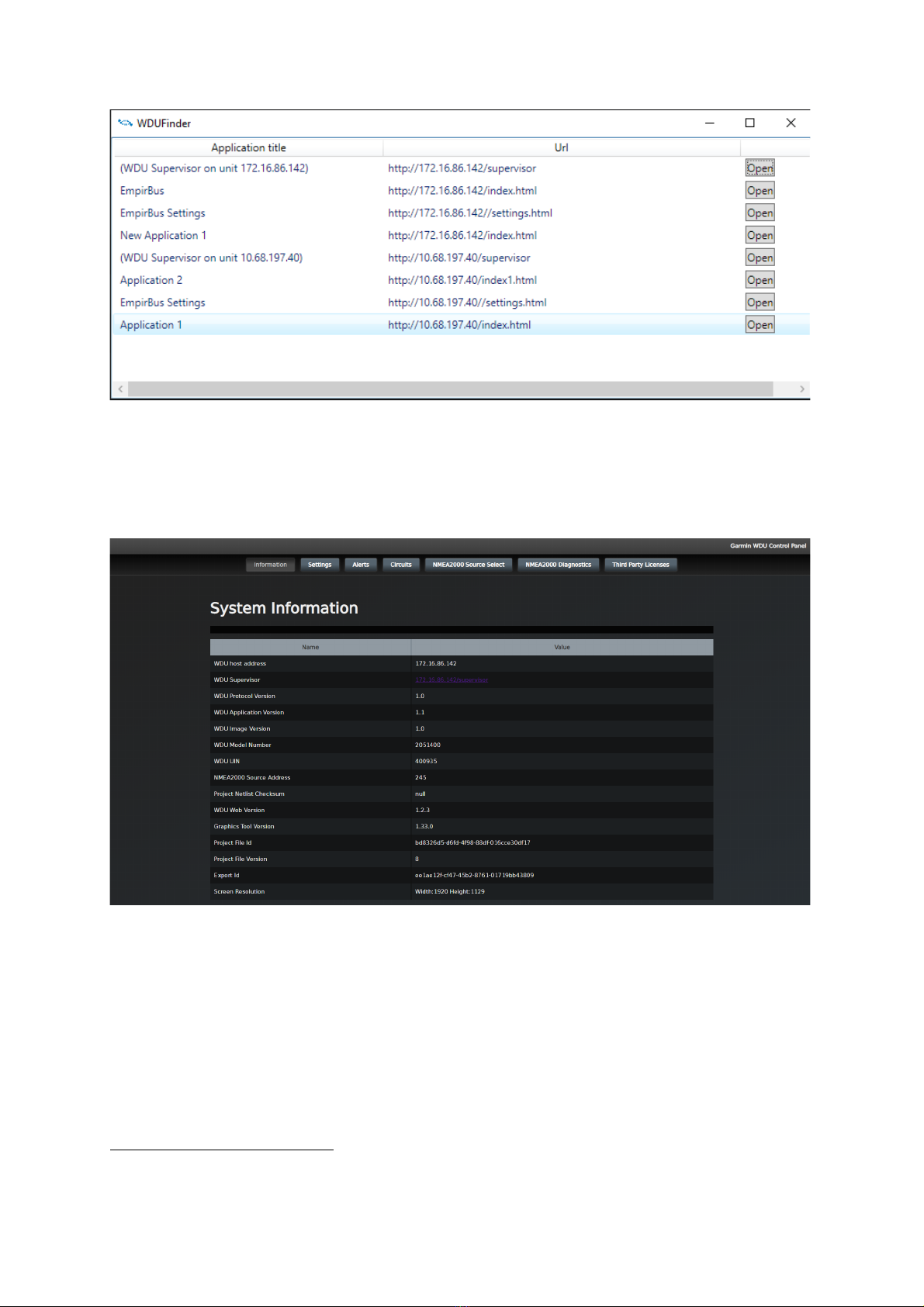This screenshot has height=1307, width=924.
Task: Open the NMEA2000 Source Select tab
Action: (x=469, y=565)
